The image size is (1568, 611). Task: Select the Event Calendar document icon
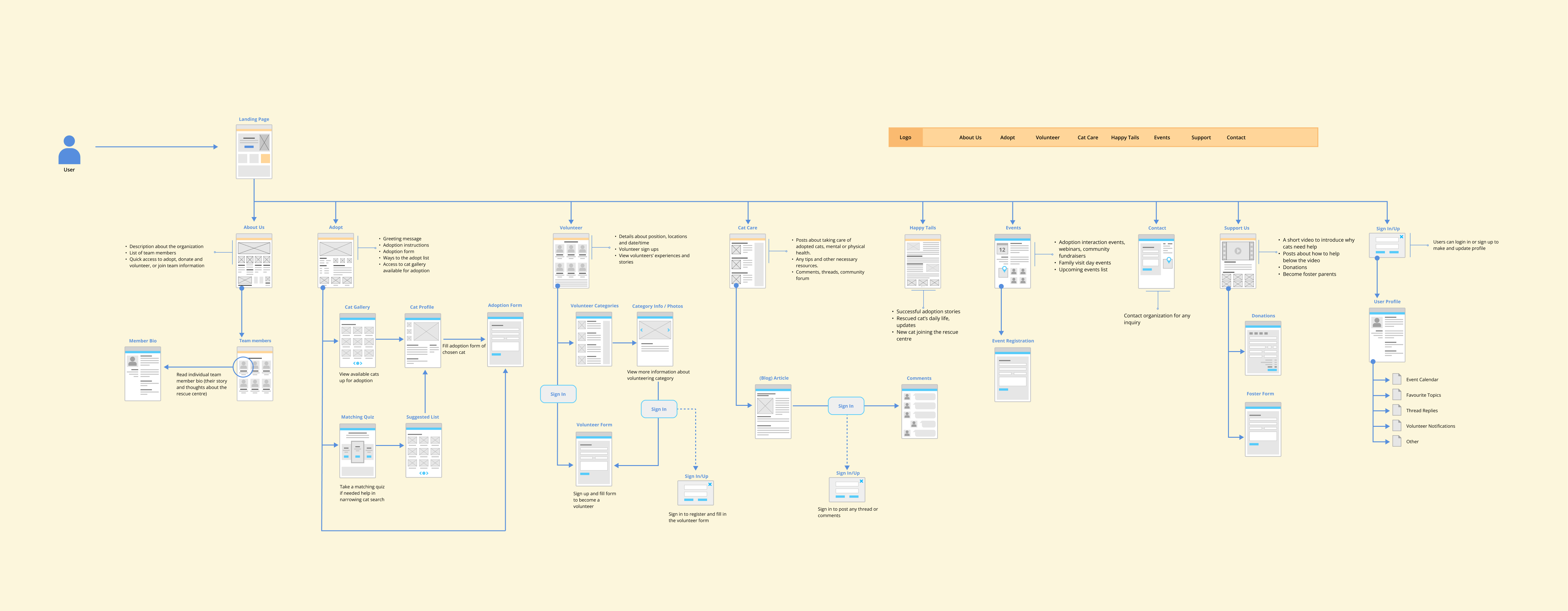coord(1397,379)
